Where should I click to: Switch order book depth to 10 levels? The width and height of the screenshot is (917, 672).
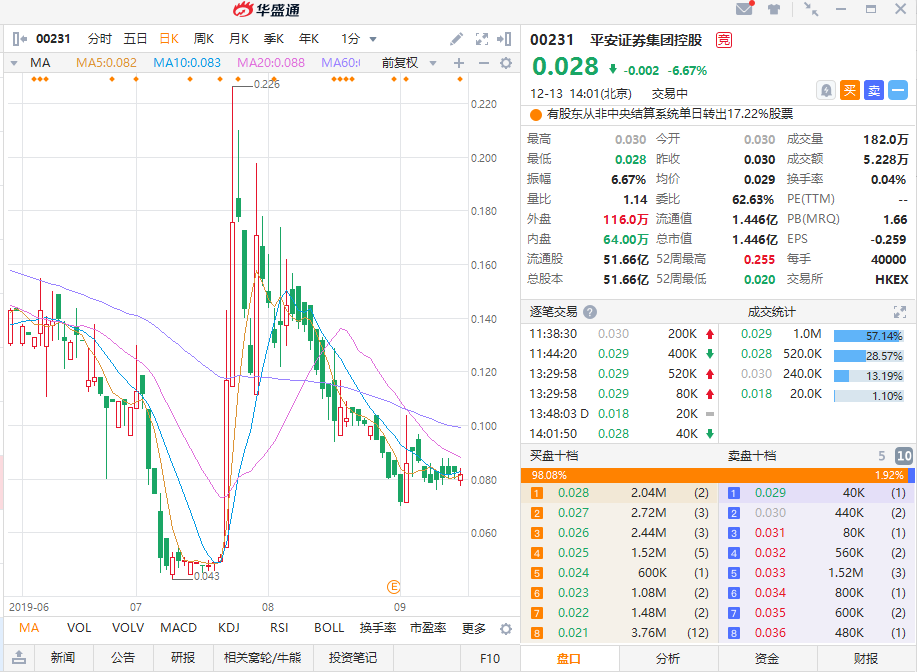903,456
